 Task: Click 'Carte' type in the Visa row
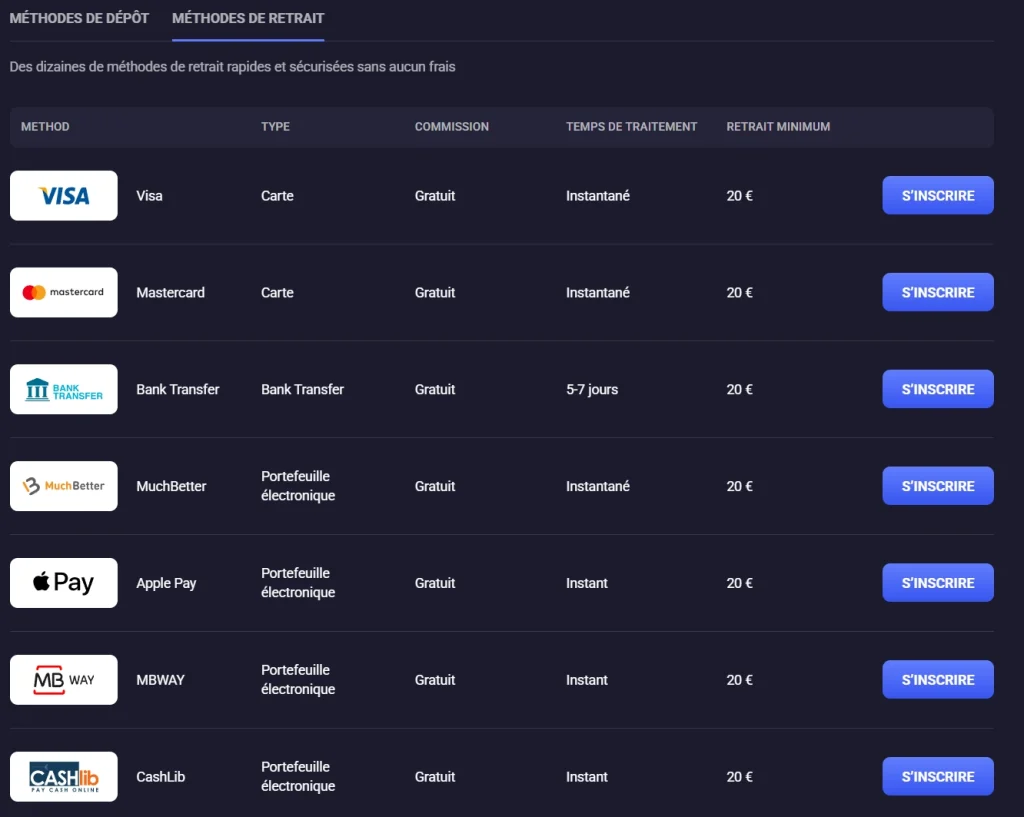[x=278, y=196]
